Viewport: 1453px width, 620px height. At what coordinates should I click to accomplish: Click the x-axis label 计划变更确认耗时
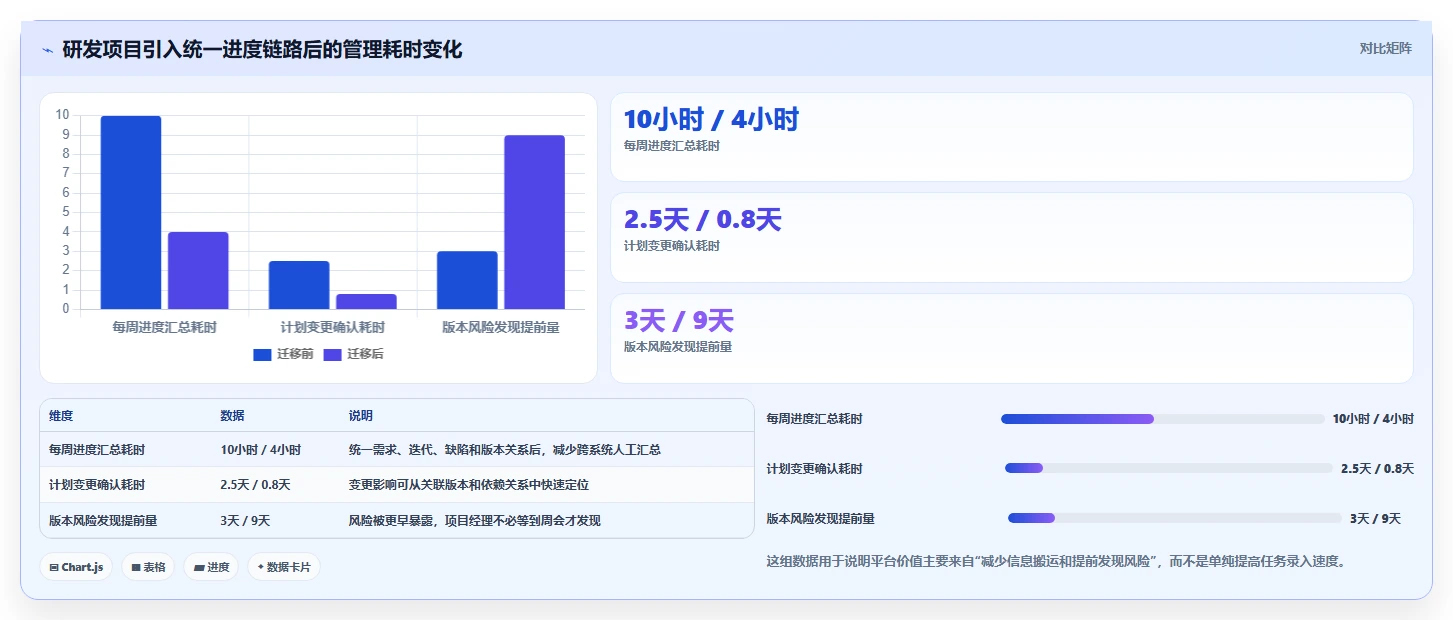pos(332,326)
